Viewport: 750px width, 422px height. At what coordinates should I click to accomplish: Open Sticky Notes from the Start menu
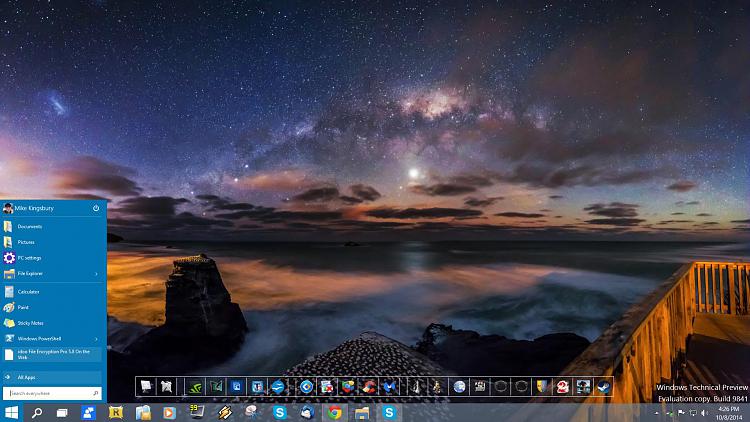point(53,323)
